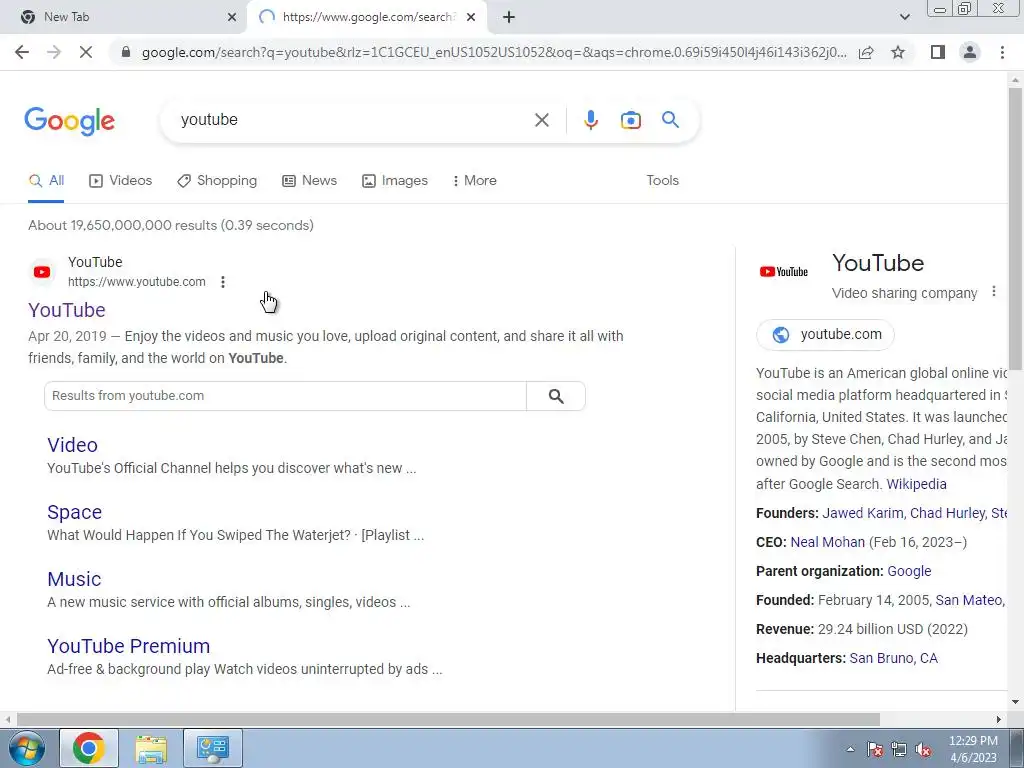Open knowledge panel three-dot options
The height and width of the screenshot is (768, 1024).
[x=993, y=291]
